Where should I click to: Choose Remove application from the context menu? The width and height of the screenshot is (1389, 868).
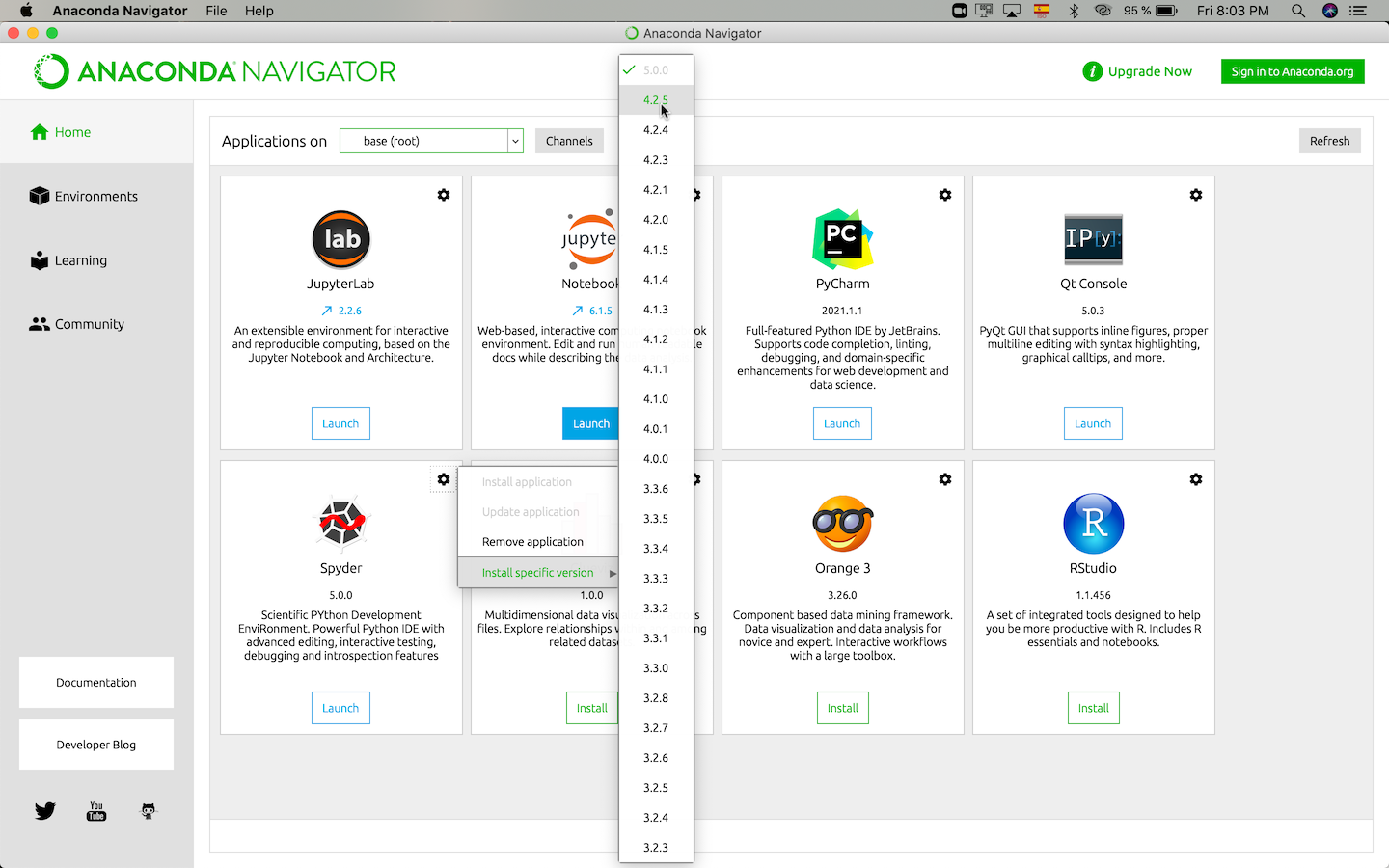pos(532,541)
